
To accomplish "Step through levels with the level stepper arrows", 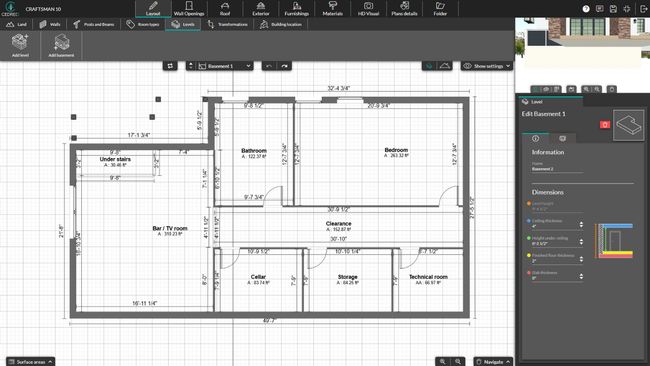I will tap(190, 66).
